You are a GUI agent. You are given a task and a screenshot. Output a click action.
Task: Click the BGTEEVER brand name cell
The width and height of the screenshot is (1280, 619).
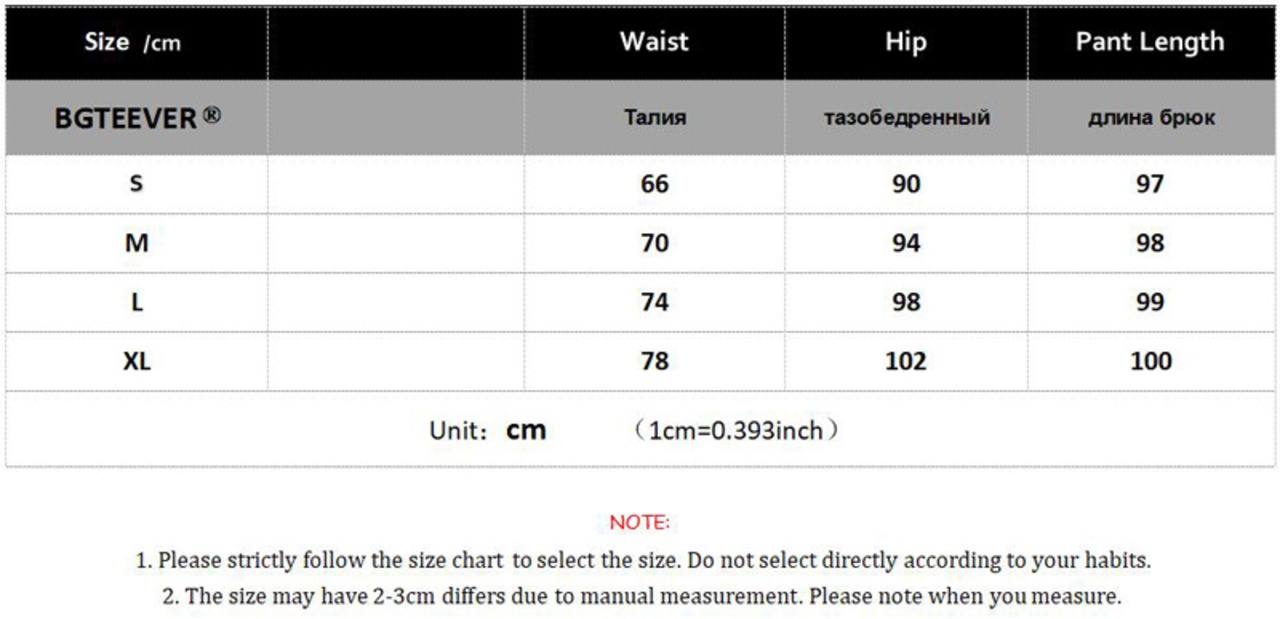click(125, 118)
